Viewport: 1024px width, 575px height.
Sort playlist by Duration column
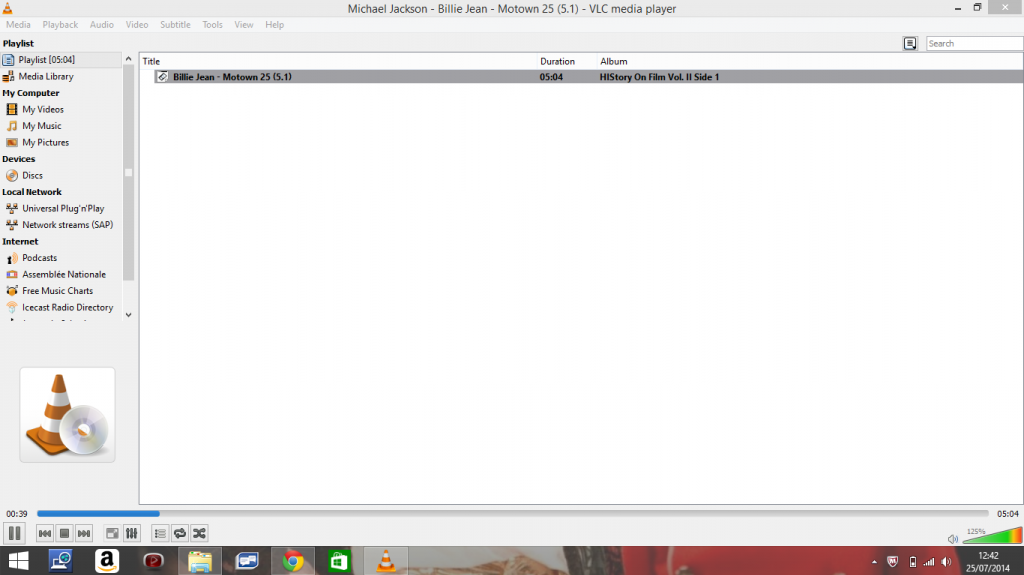click(x=557, y=61)
